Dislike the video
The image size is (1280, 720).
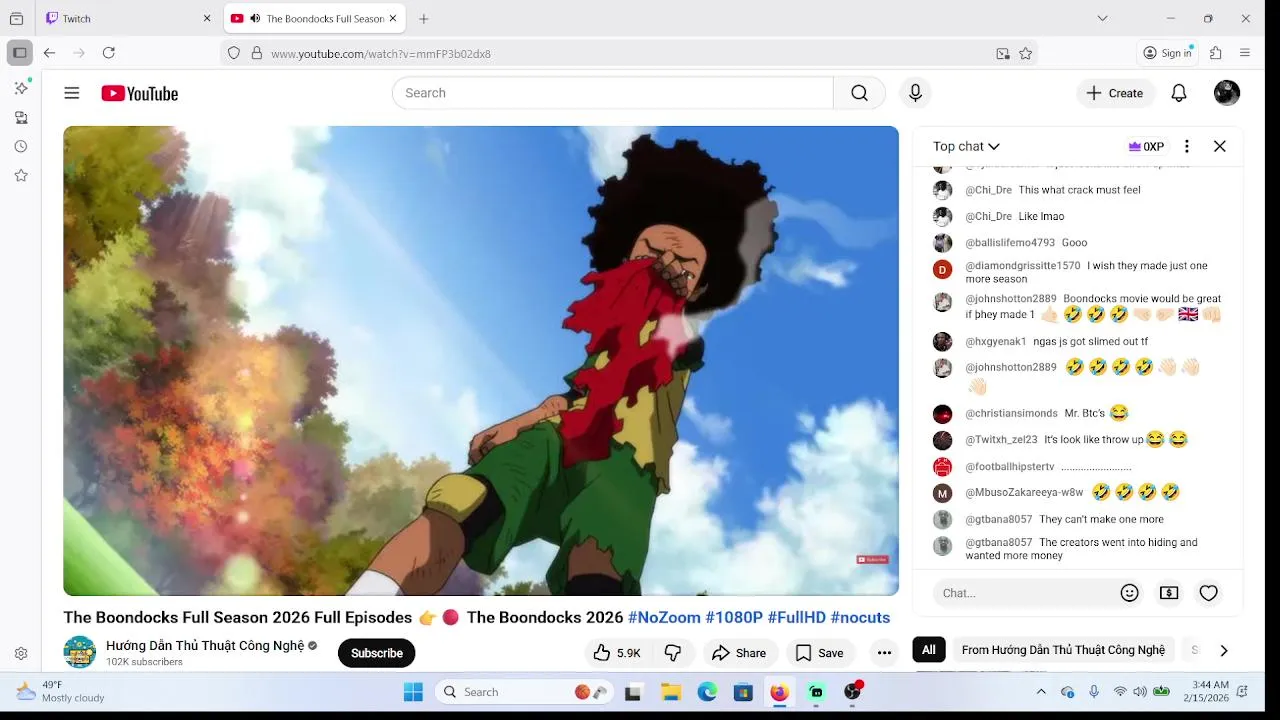coord(673,653)
